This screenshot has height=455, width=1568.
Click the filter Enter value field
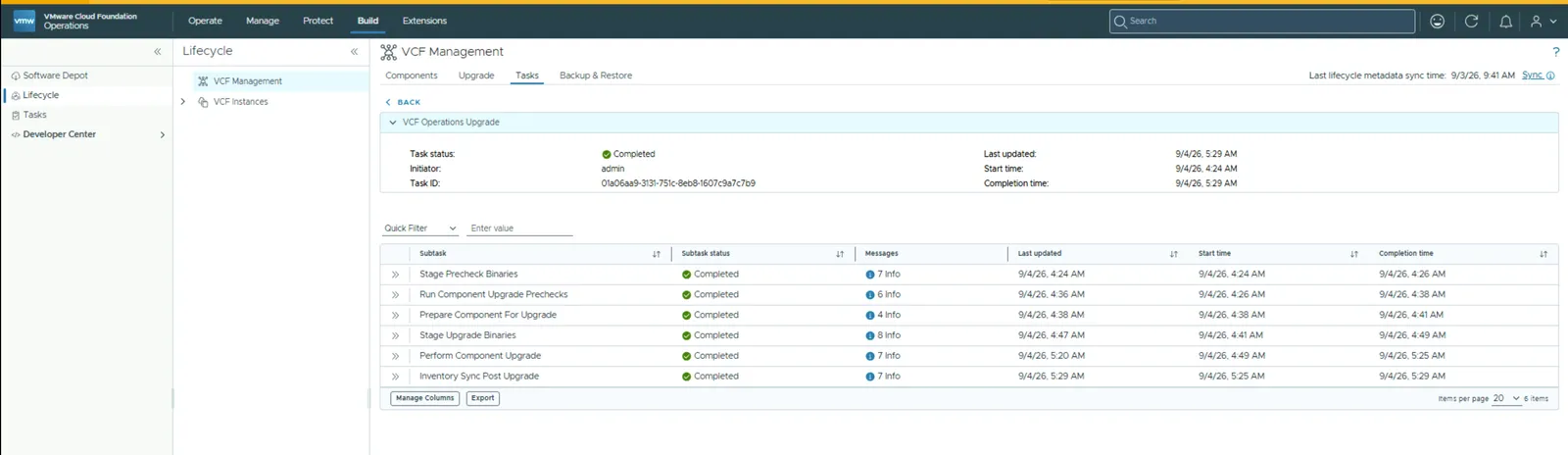[x=520, y=228]
